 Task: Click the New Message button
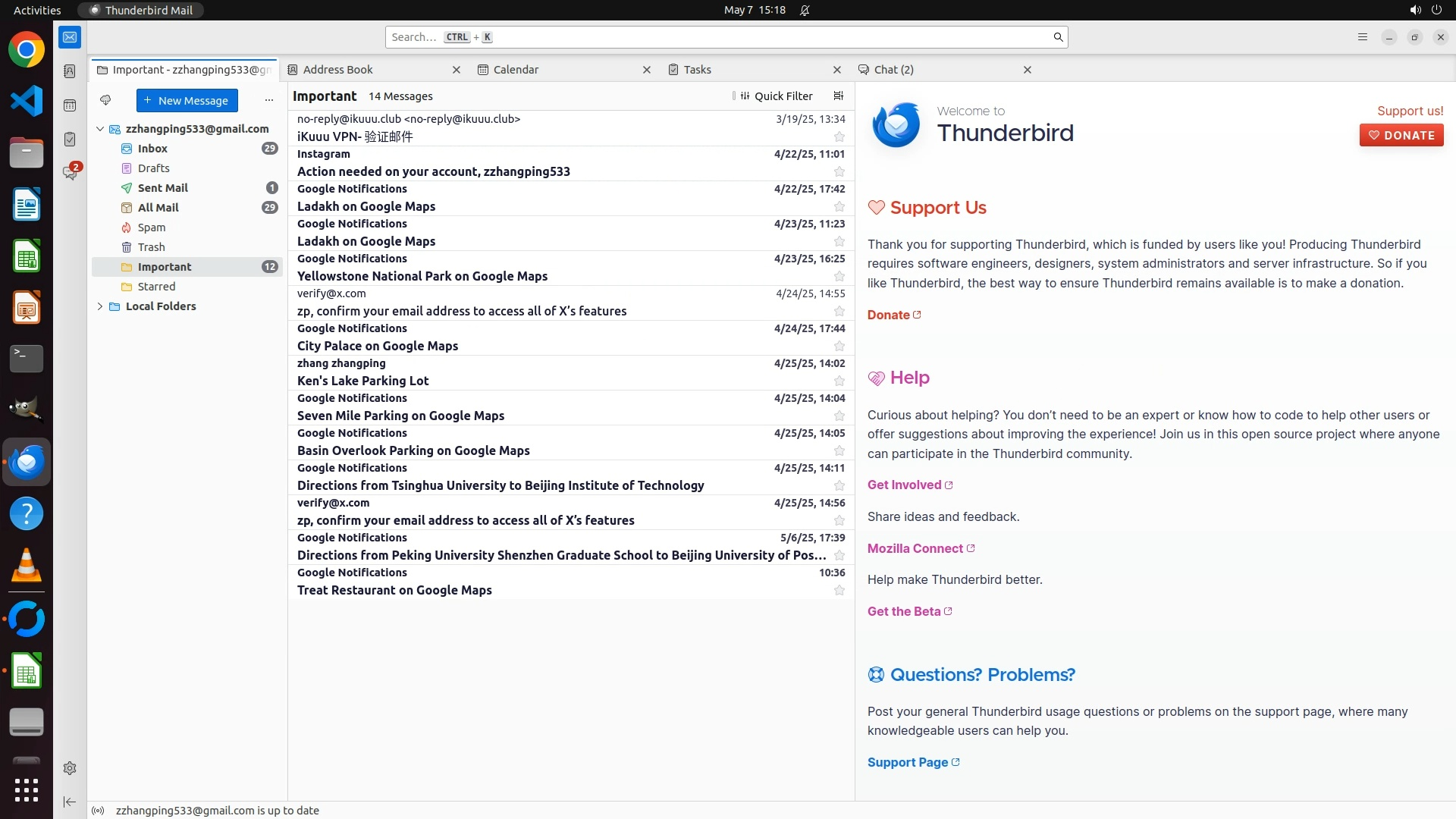pyautogui.click(x=187, y=100)
